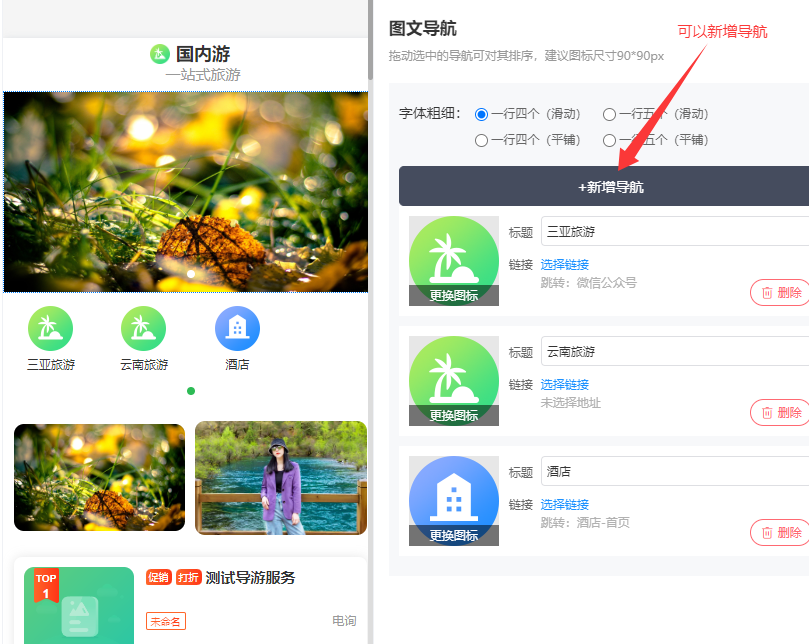
Task: Click 选择链接 for 三亚旅游 entry
Action: click(565, 264)
